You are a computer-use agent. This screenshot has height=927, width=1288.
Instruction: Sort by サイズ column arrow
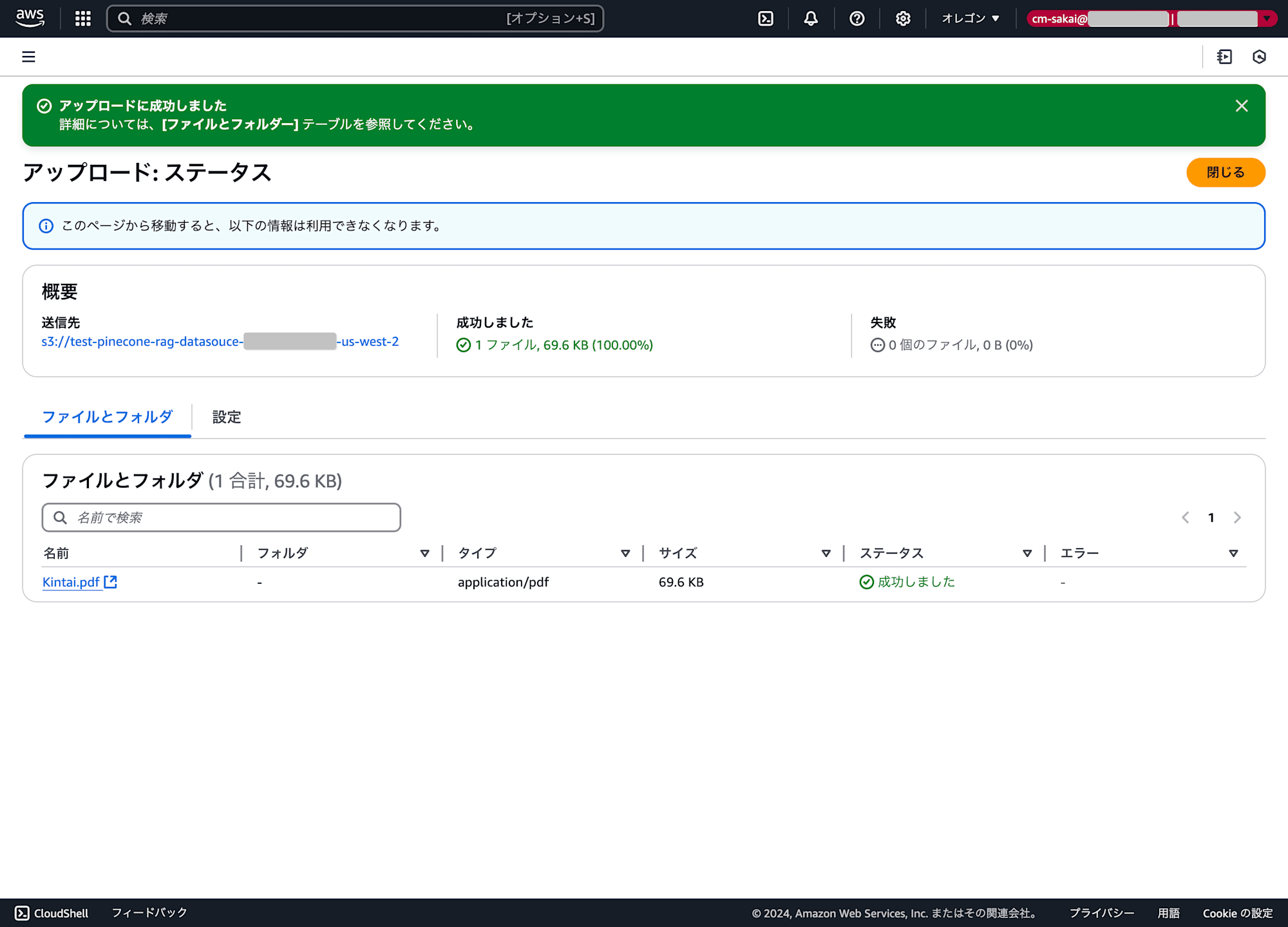point(826,554)
